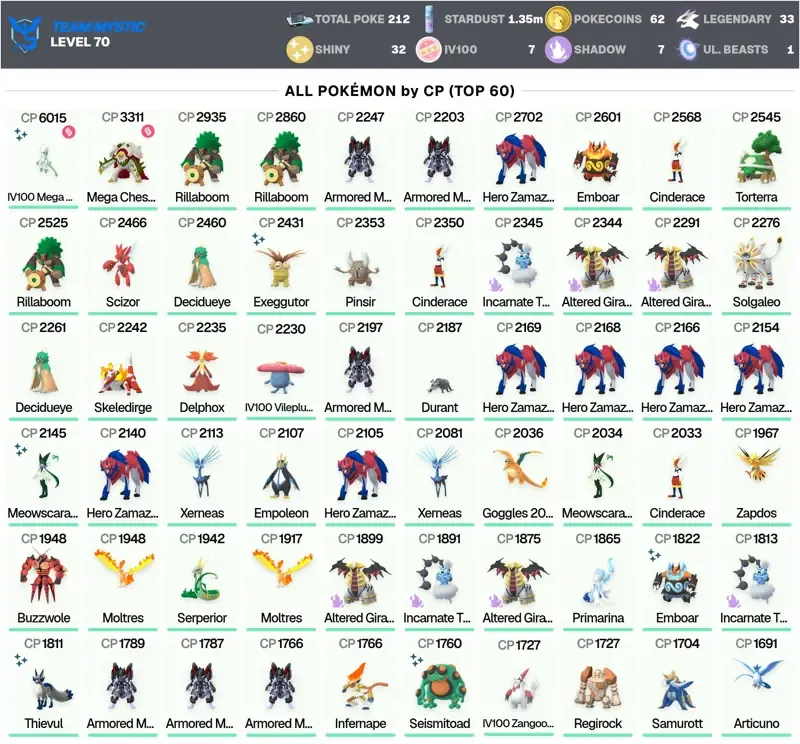Viewport: 800px width, 744px height.
Task: Click the "ALL POKÉMON by CP (TOP 60)" heading
Action: (399, 91)
